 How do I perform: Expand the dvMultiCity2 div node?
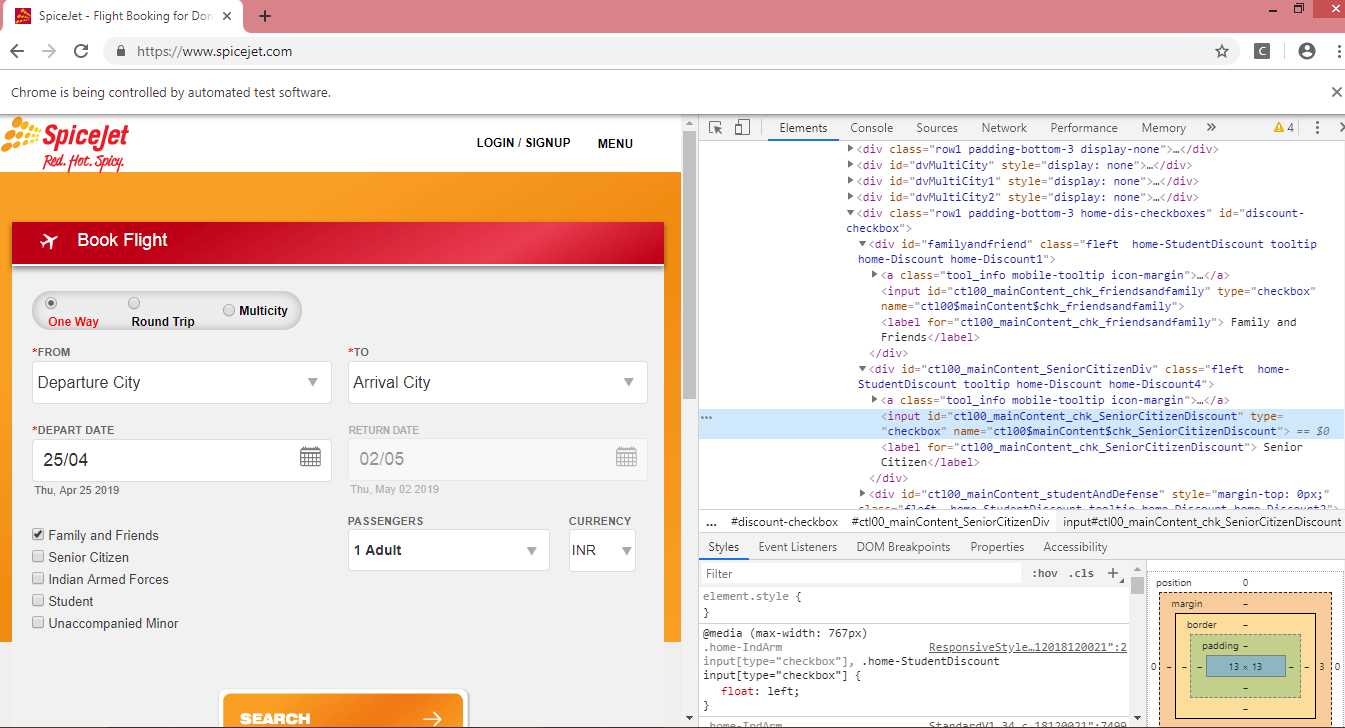(x=851, y=197)
